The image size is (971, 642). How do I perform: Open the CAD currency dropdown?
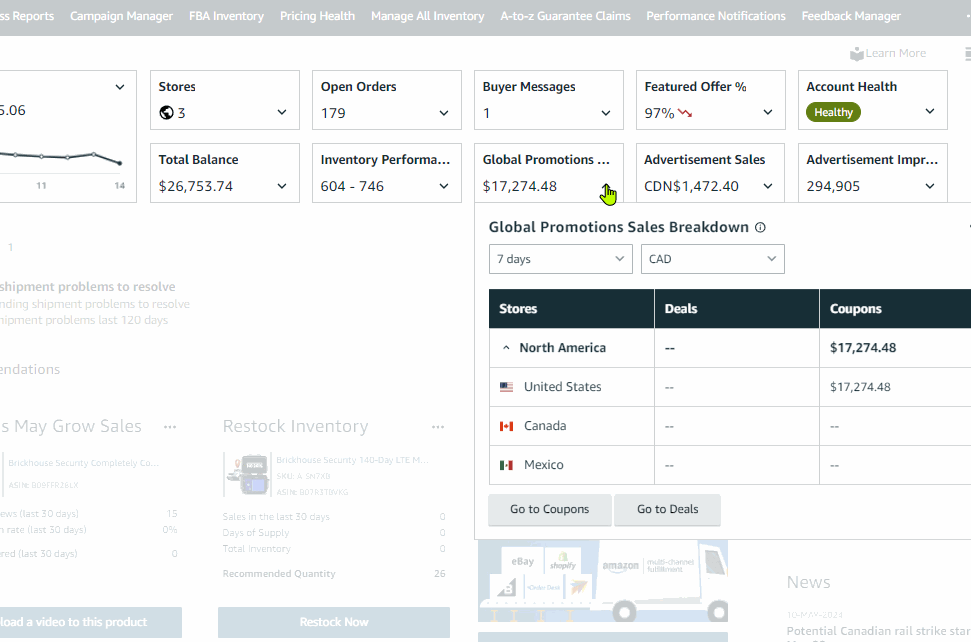[x=712, y=259]
